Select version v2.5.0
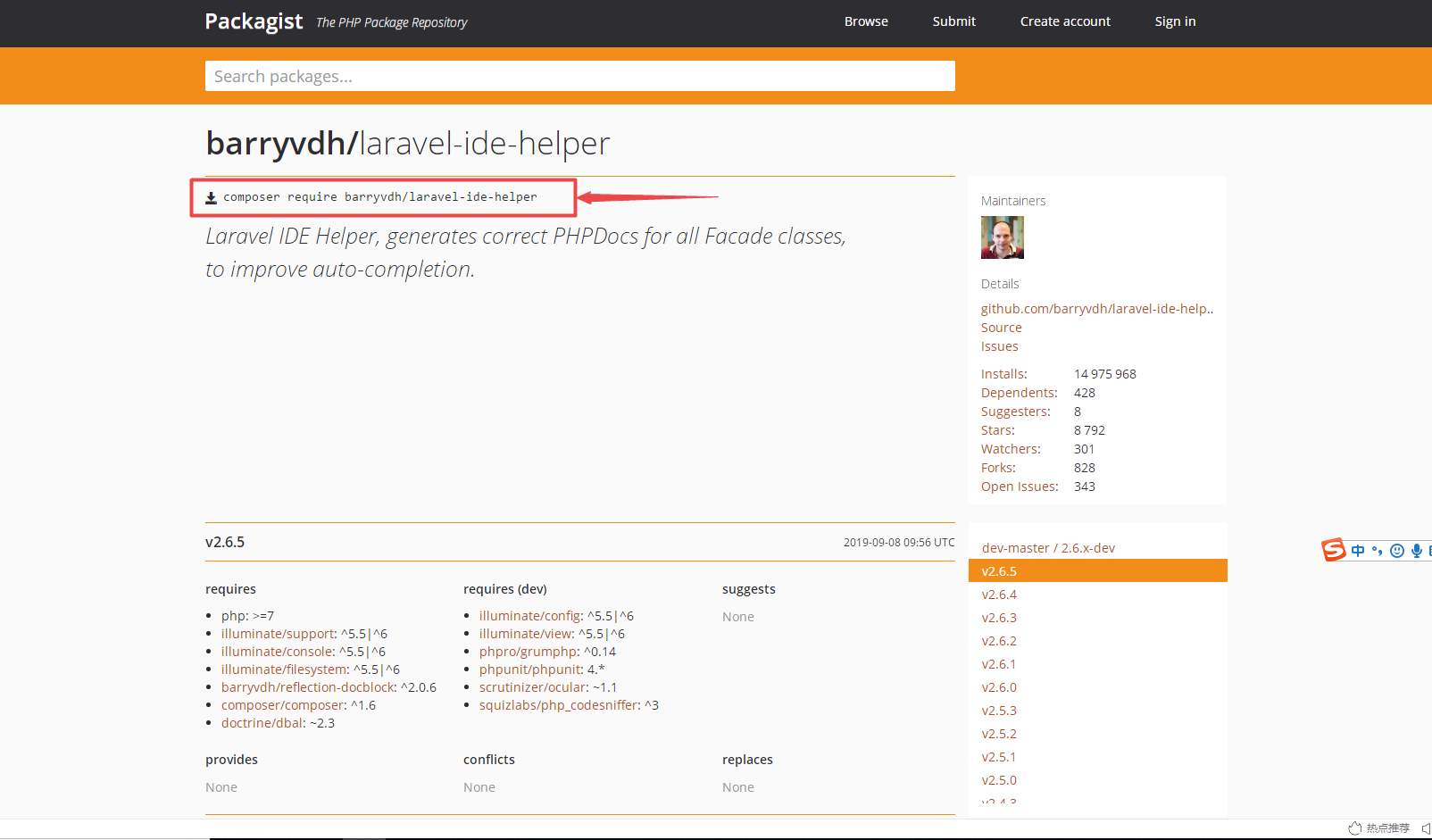Image resolution: width=1432 pixels, height=840 pixels. pyautogui.click(x=999, y=780)
